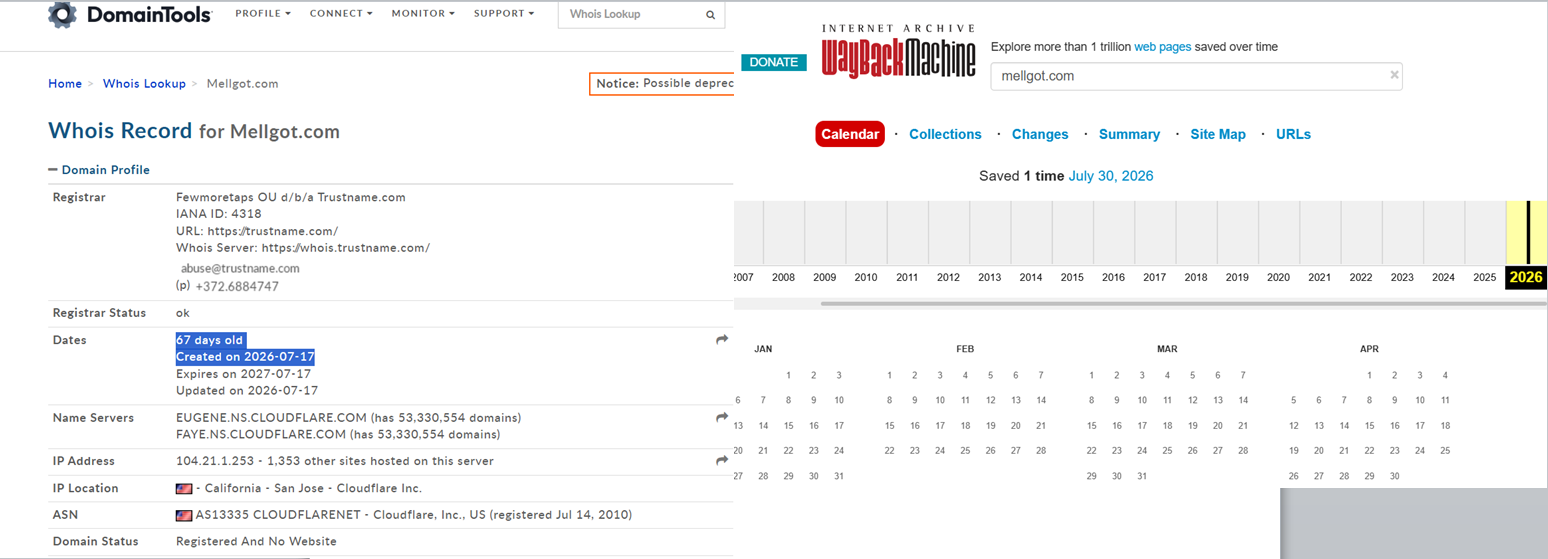Open the 'web pages' link

(x=1162, y=47)
